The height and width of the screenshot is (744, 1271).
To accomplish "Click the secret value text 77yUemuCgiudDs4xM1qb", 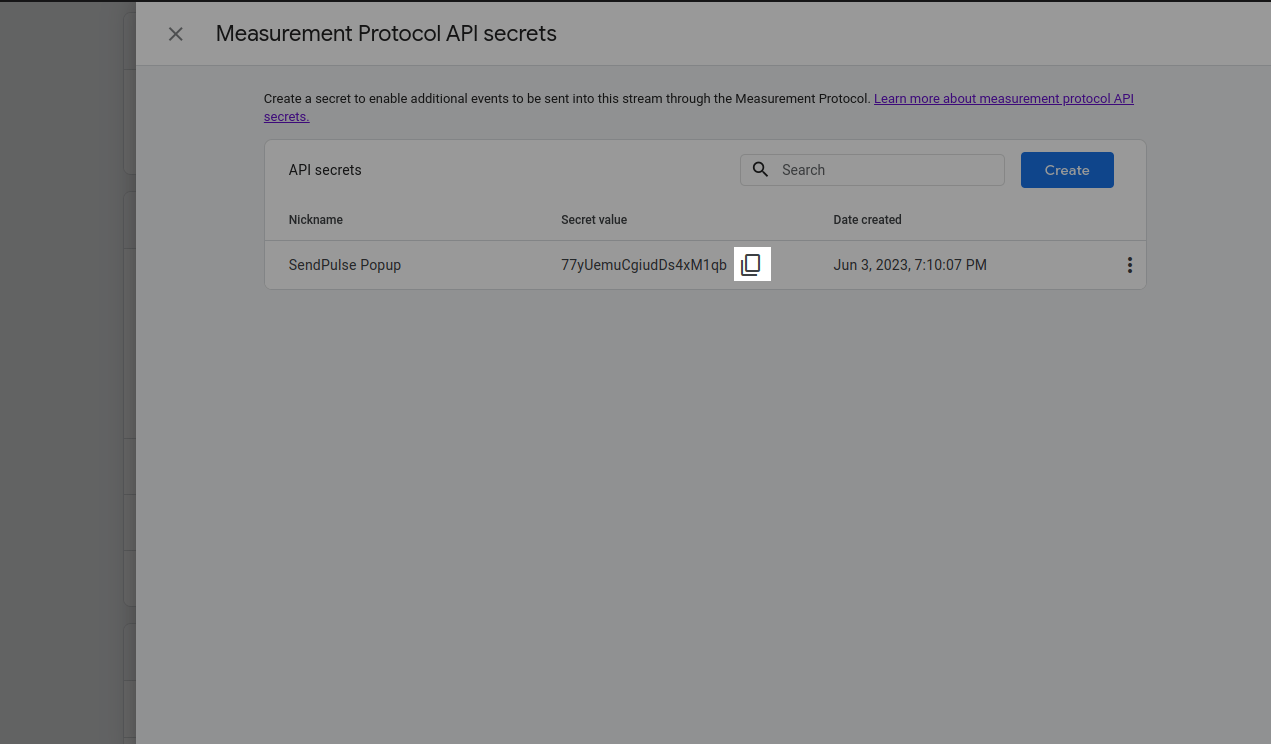I will pos(644,265).
